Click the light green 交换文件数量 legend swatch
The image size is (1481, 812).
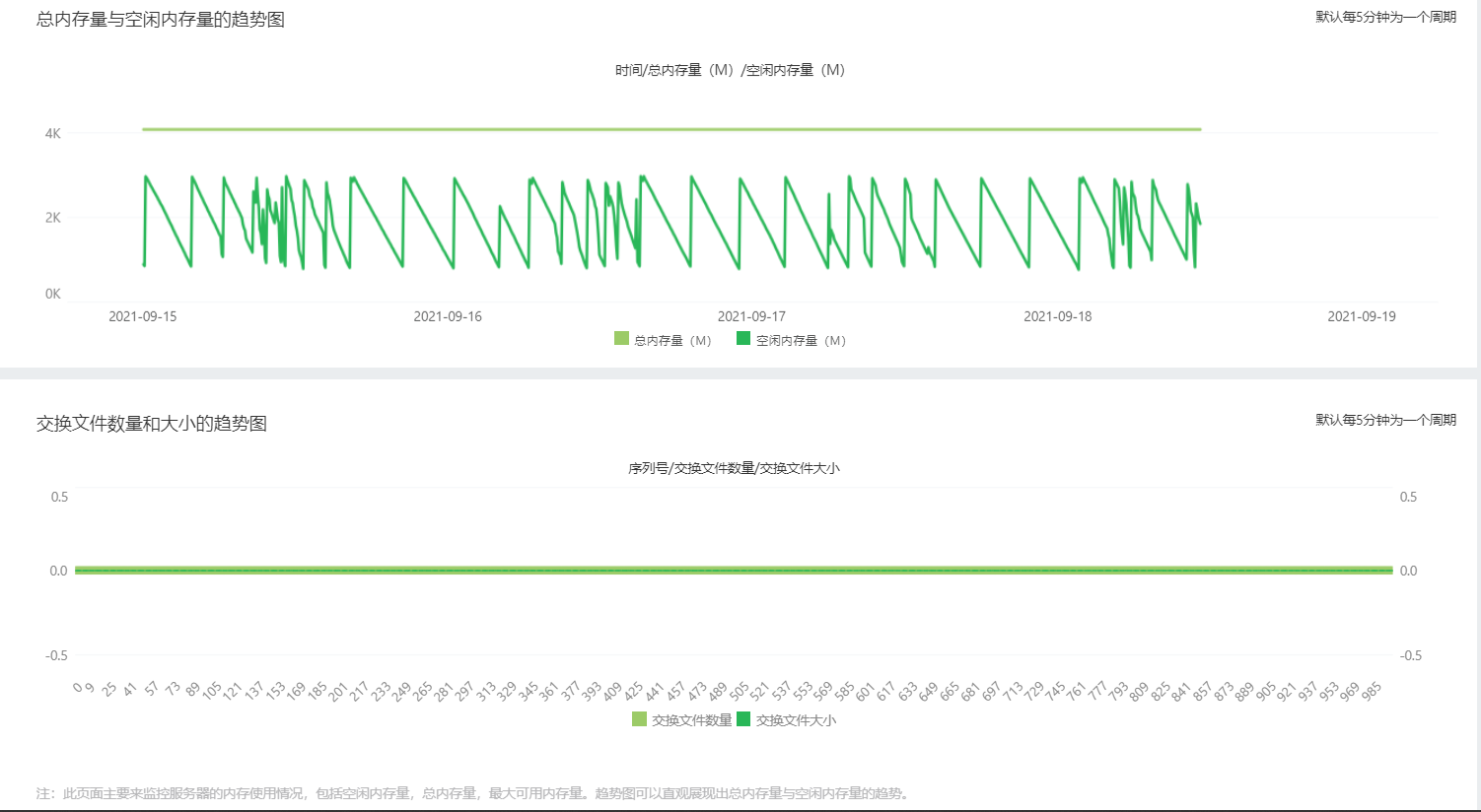(x=640, y=719)
